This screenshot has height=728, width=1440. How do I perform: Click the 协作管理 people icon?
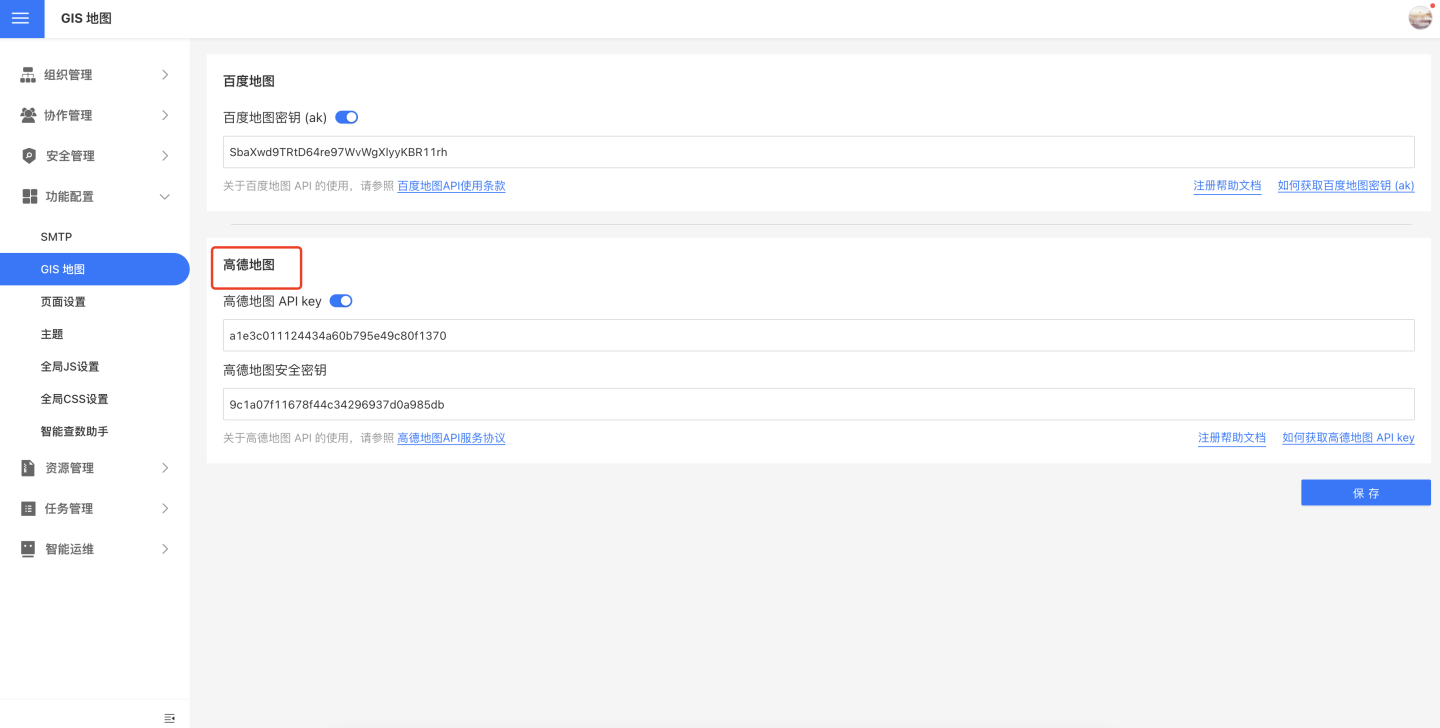28,115
